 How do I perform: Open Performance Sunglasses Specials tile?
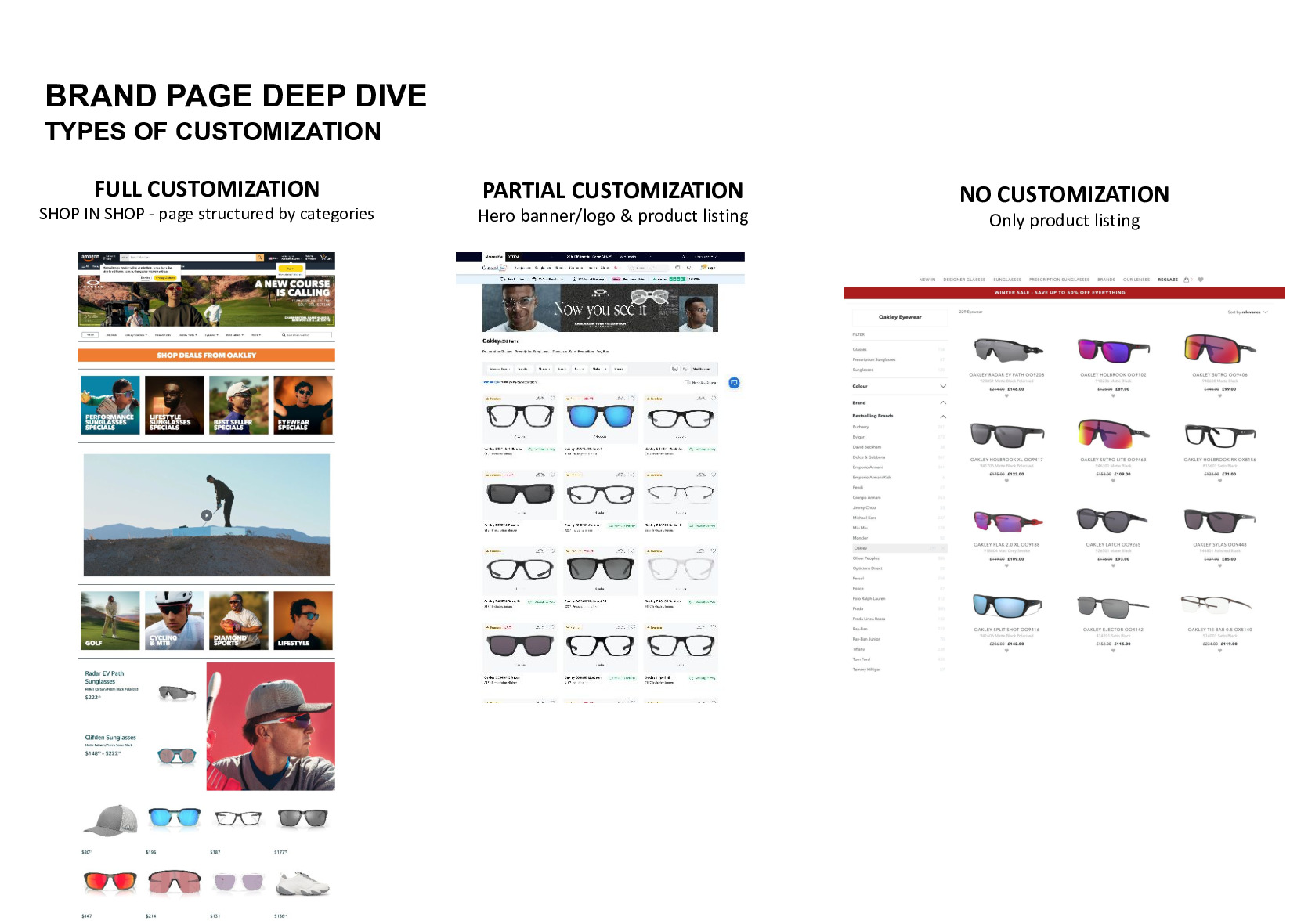[x=110, y=406]
